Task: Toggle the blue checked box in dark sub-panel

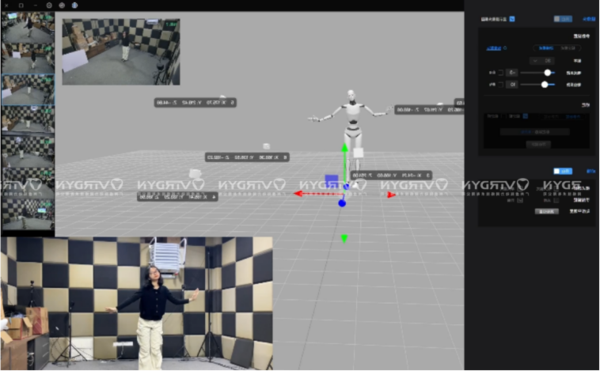Action: 525,116
